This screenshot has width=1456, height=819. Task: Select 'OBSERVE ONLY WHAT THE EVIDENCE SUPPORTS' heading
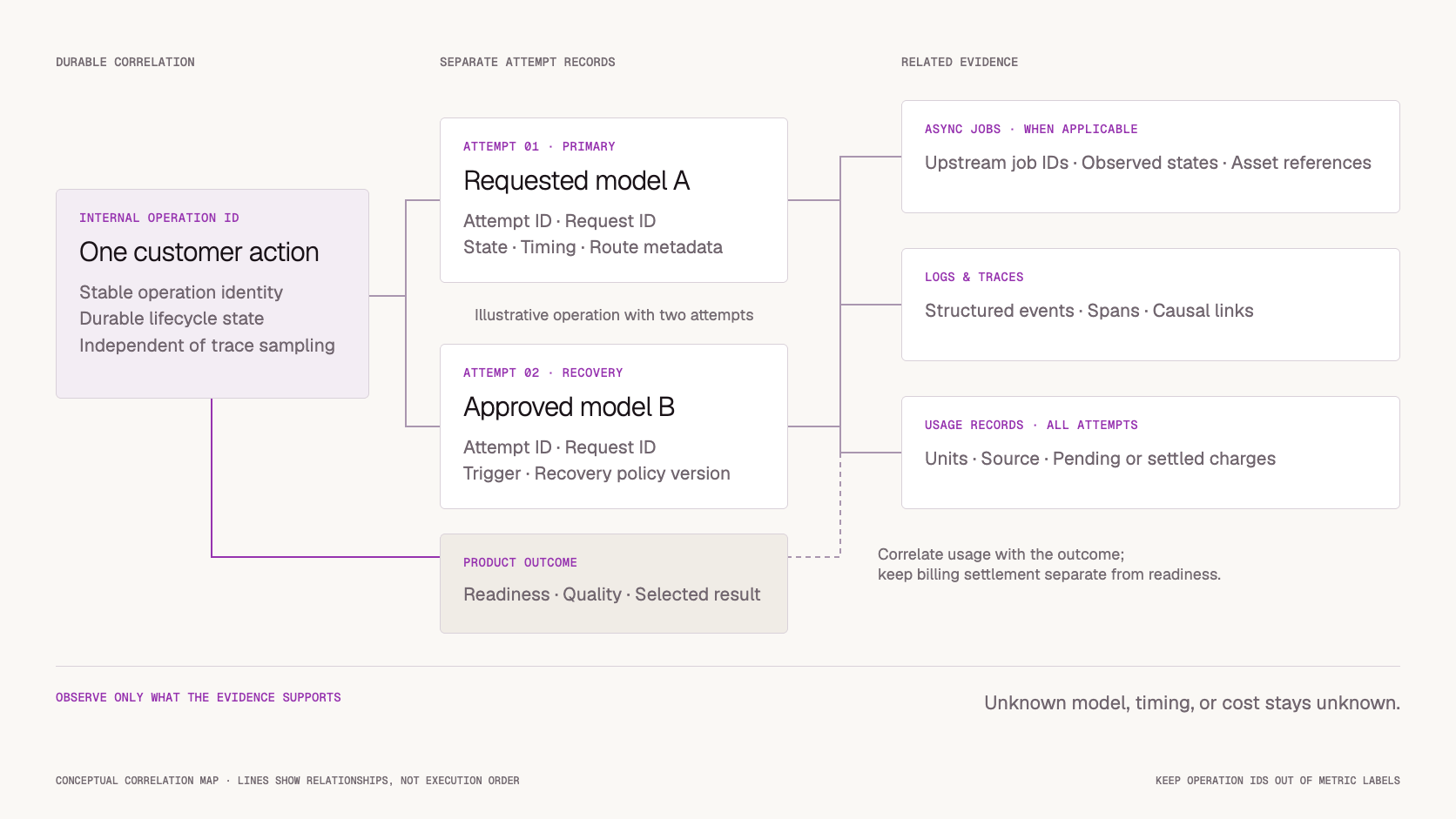tap(199, 697)
